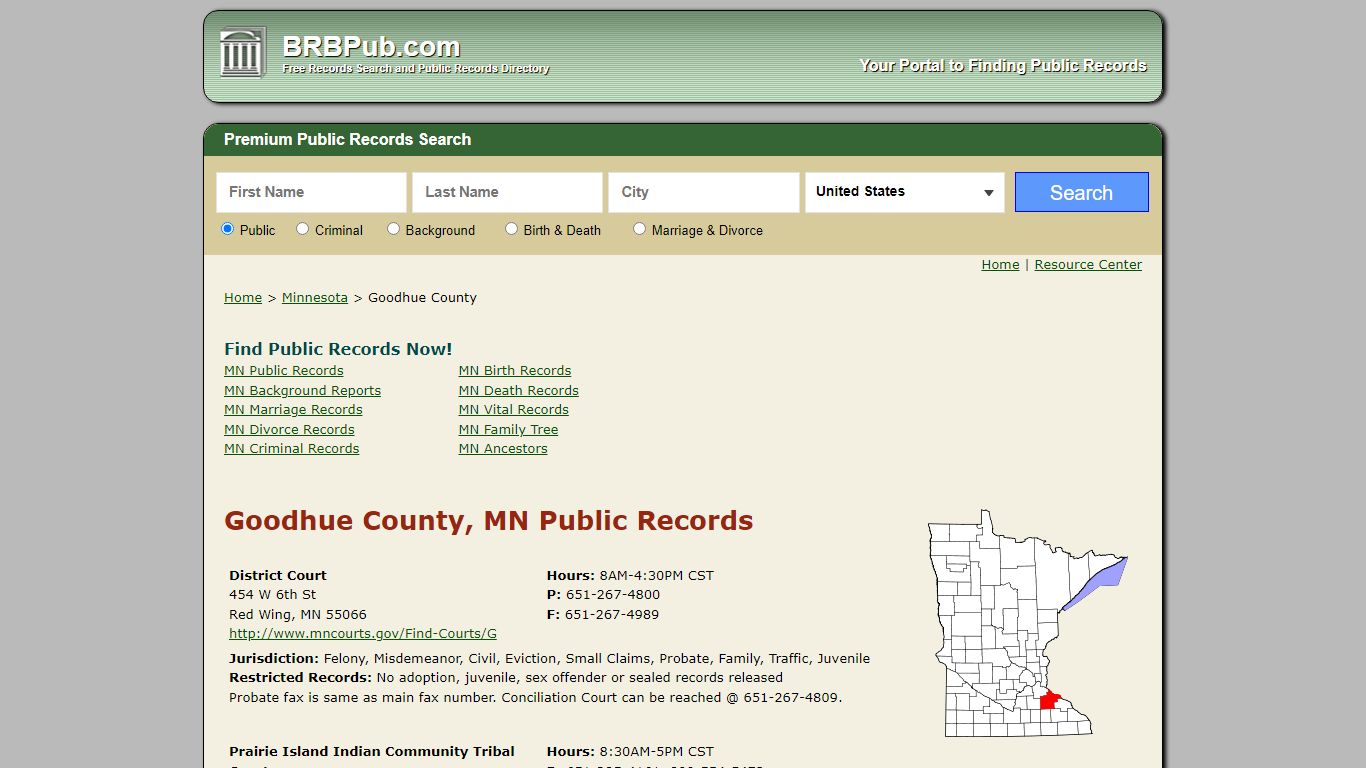
Task: Open the BRBPub.com site title
Action: pos(371,46)
